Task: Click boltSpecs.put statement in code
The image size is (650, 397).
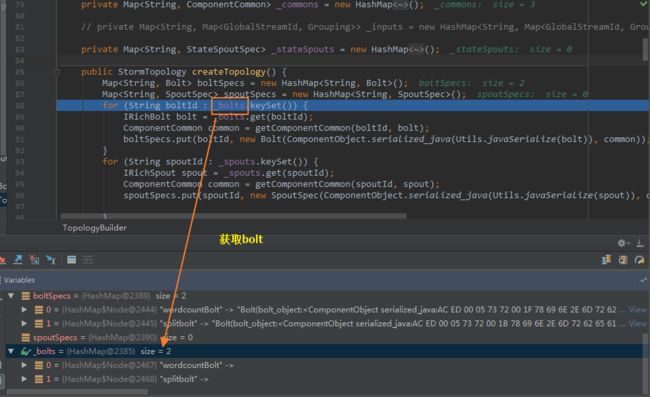Action: (x=386, y=139)
